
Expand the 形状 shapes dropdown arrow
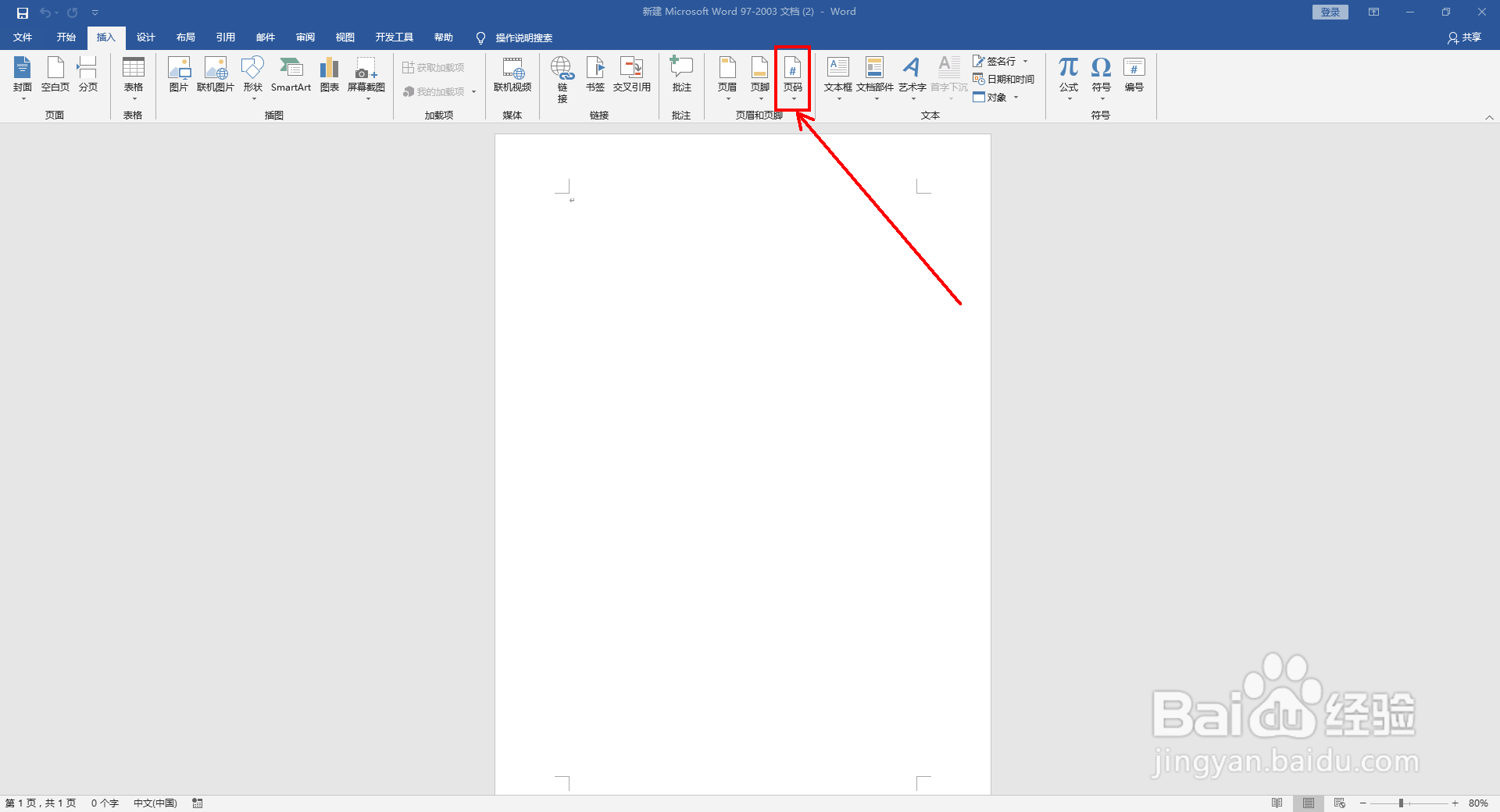[x=252, y=99]
